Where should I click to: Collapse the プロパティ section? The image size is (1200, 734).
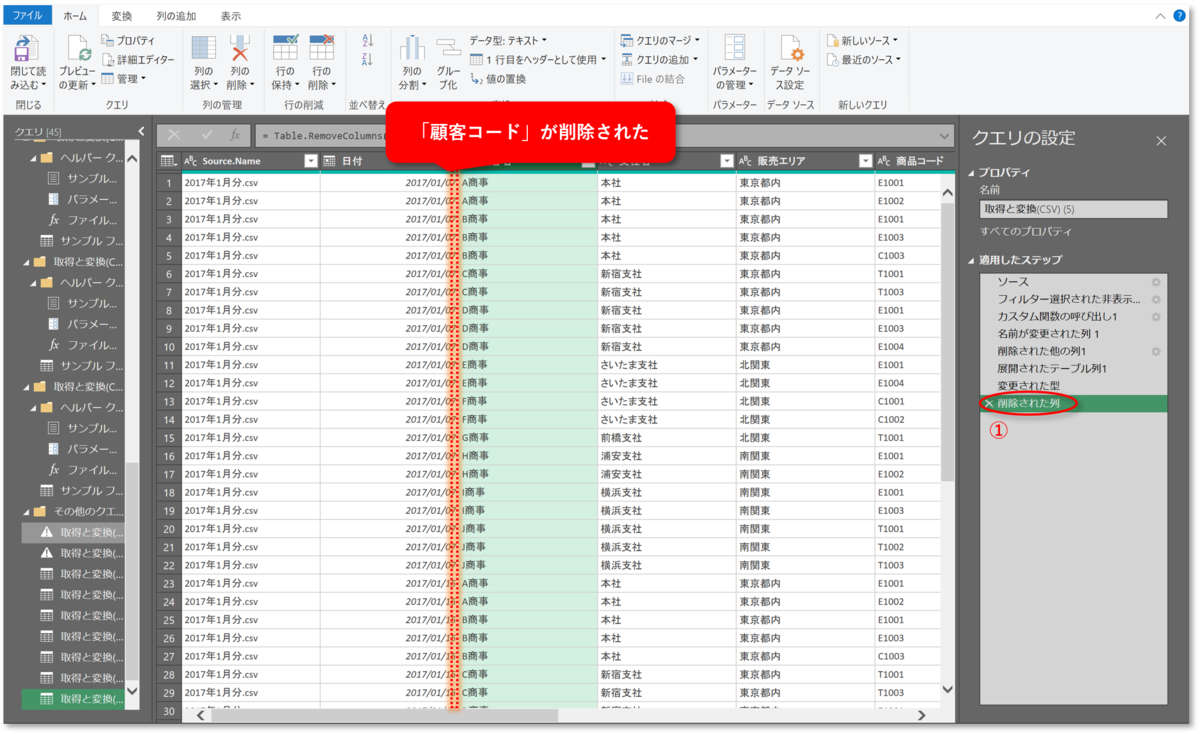(x=970, y=172)
